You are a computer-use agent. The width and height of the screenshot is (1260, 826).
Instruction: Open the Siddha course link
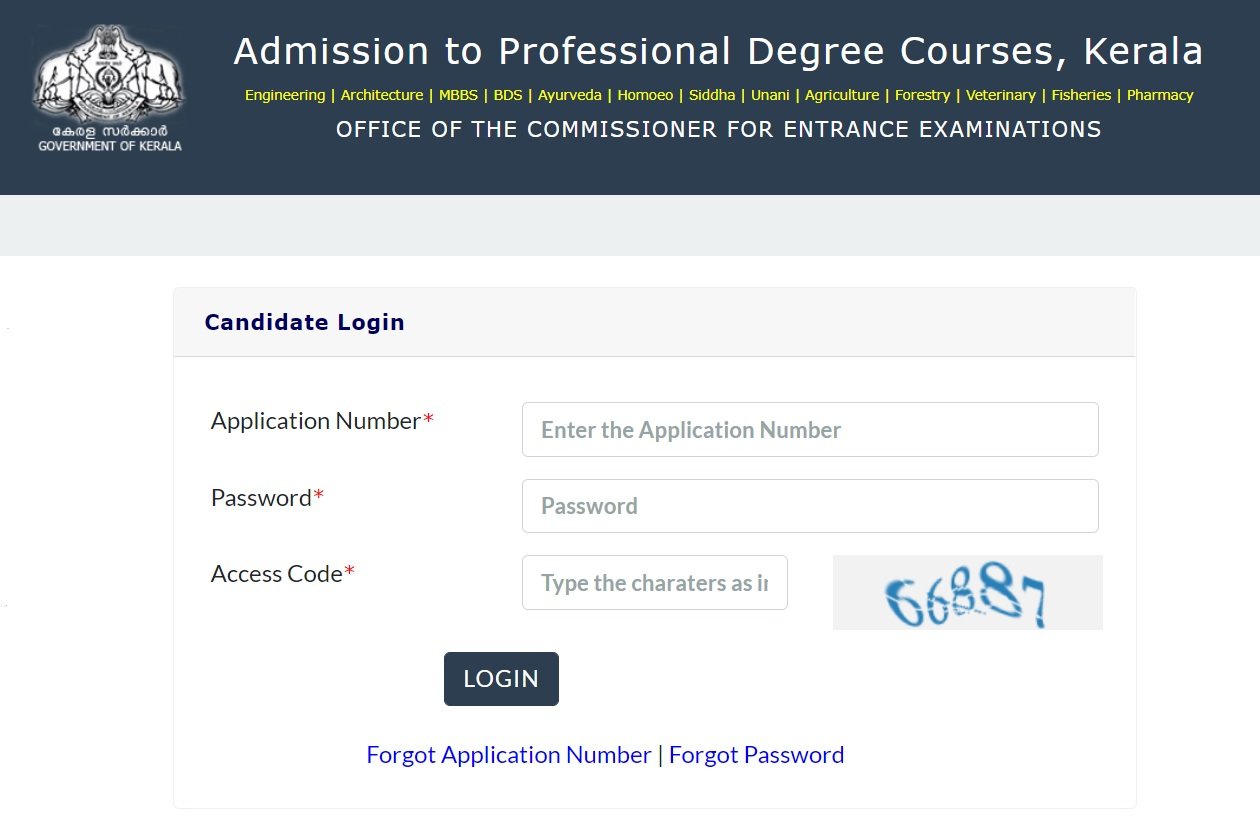pyautogui.click(x=712, y=95)
